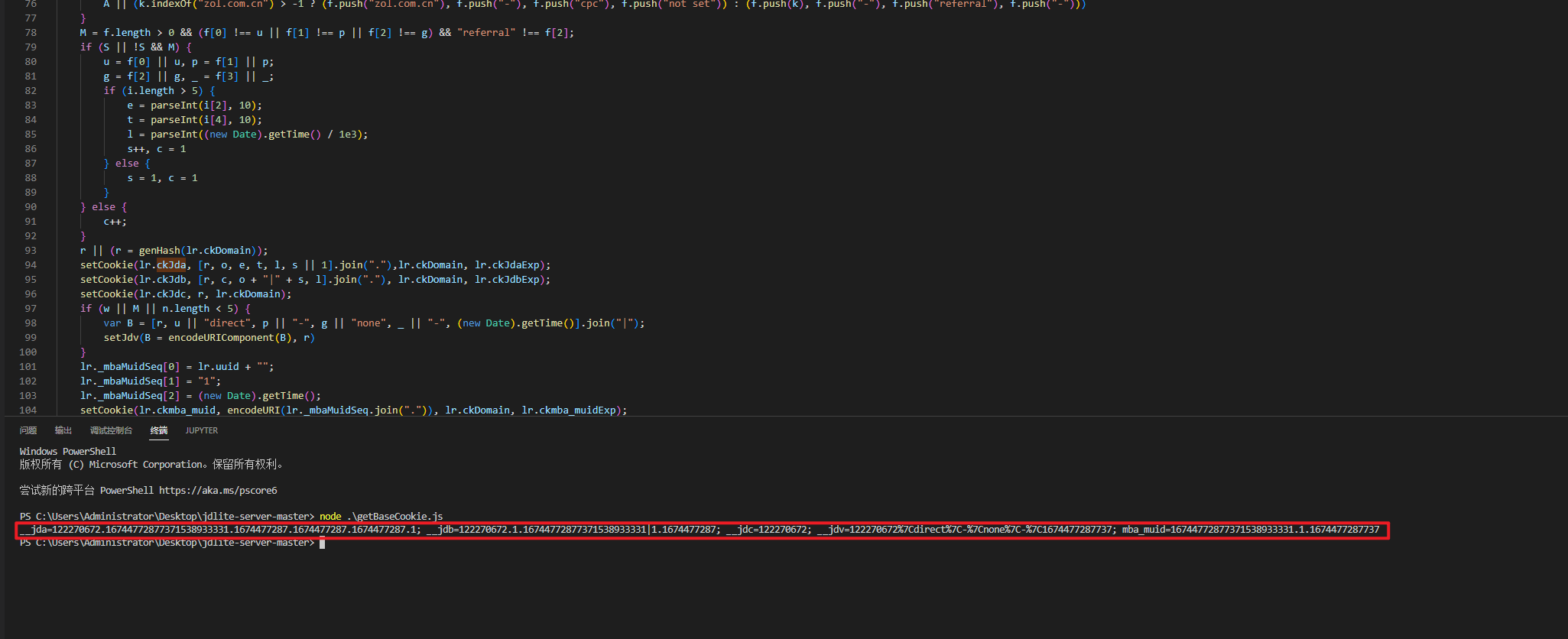This screenshot has height=639, width=1568.
Task: Open the https://aka.ms/pscore6 link in terminal
Action: (218, 491)
